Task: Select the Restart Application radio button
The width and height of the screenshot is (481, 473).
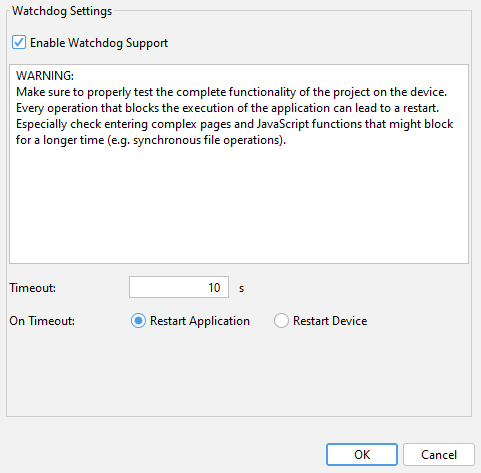Action: (x=138, y=321)
